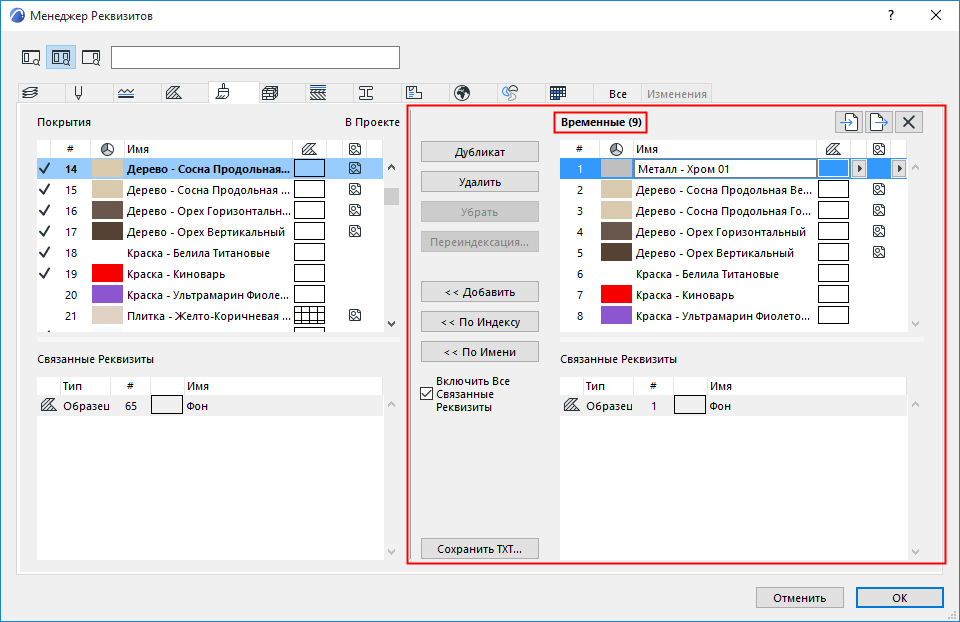This screenshot has width=960, height=622.
Task: Open the Surfaces paint bucket tab
Action: tap(222, 92)
